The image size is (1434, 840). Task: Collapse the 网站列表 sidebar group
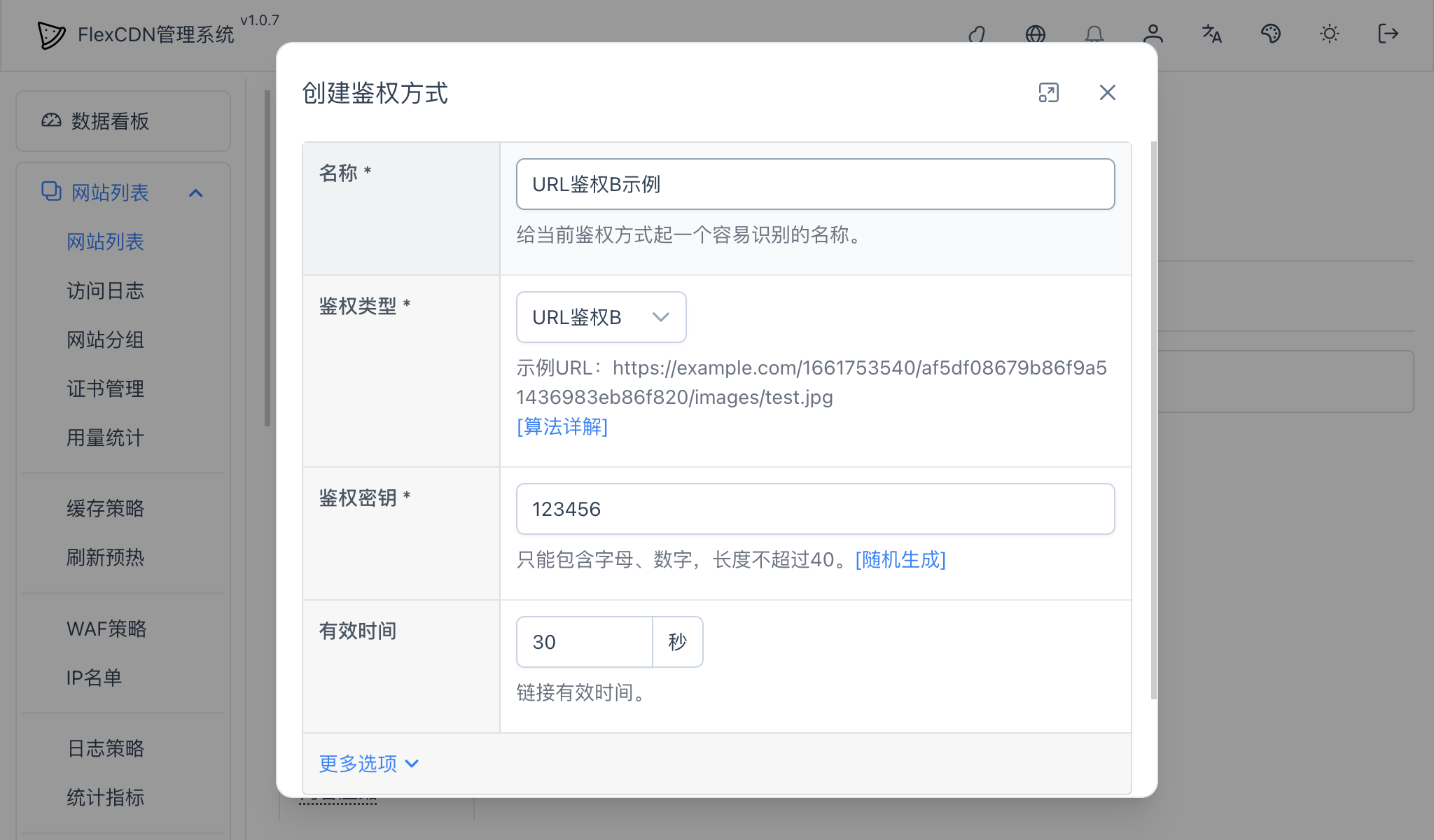tap(197, 192)
